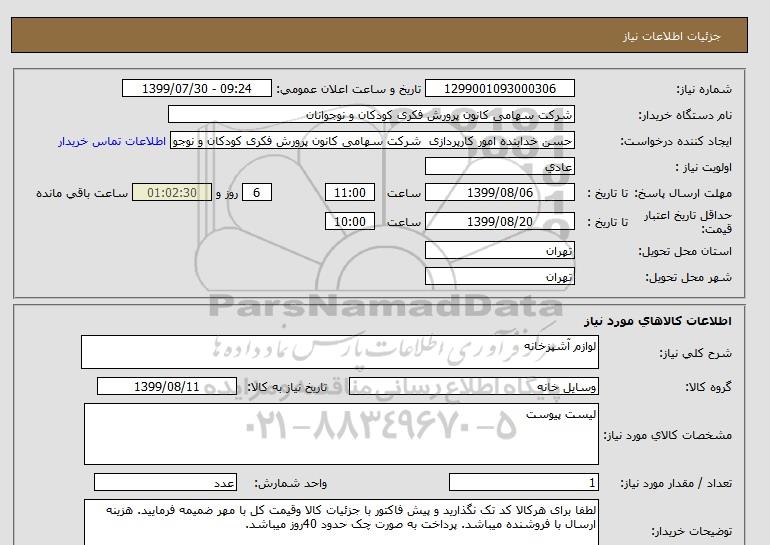Select the public announcement date field 1399/07/30 - 09:24
This screenshot has height=545, width=770.
[196, 88]
